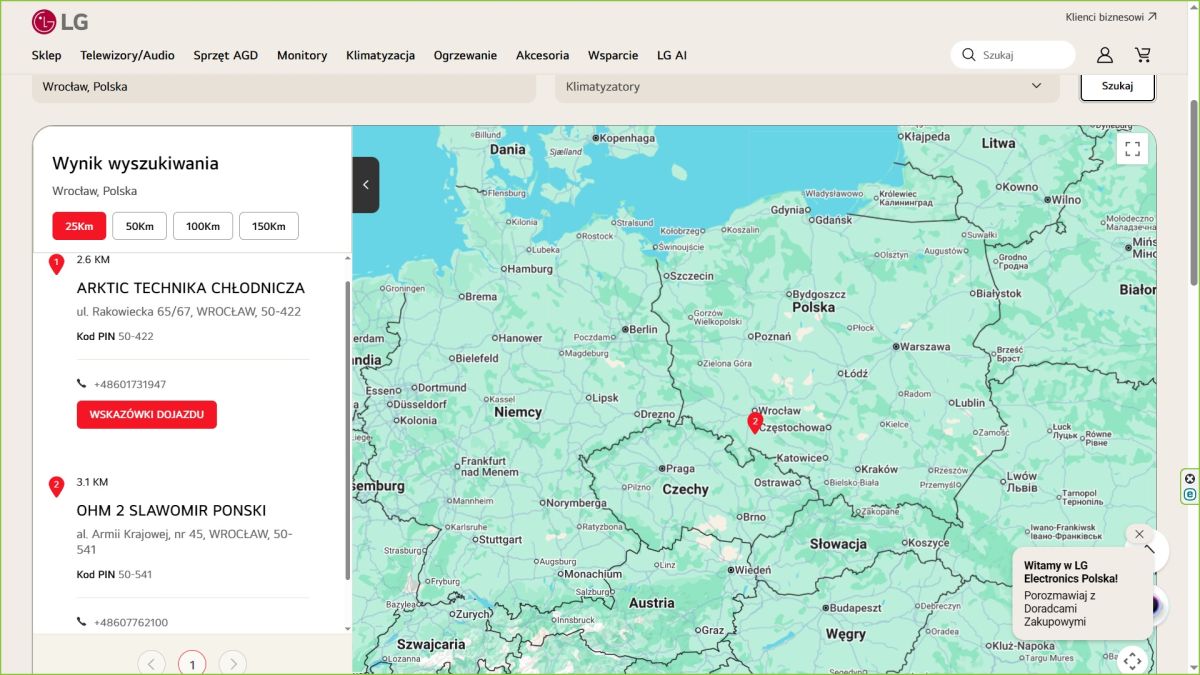Click the LG logo
This screenshot has height=675, width=1200.
point(59,21)
